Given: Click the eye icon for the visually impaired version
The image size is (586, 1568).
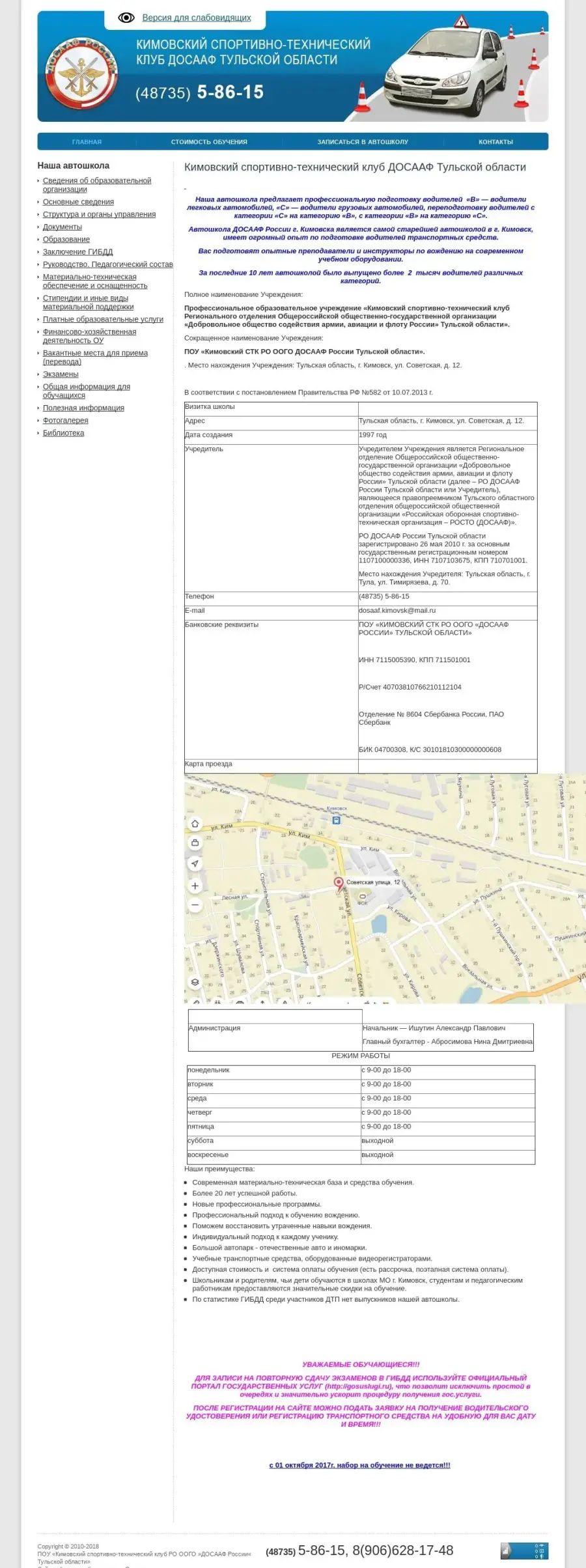Looking at the screenshot, I should [x=126, y=18].
